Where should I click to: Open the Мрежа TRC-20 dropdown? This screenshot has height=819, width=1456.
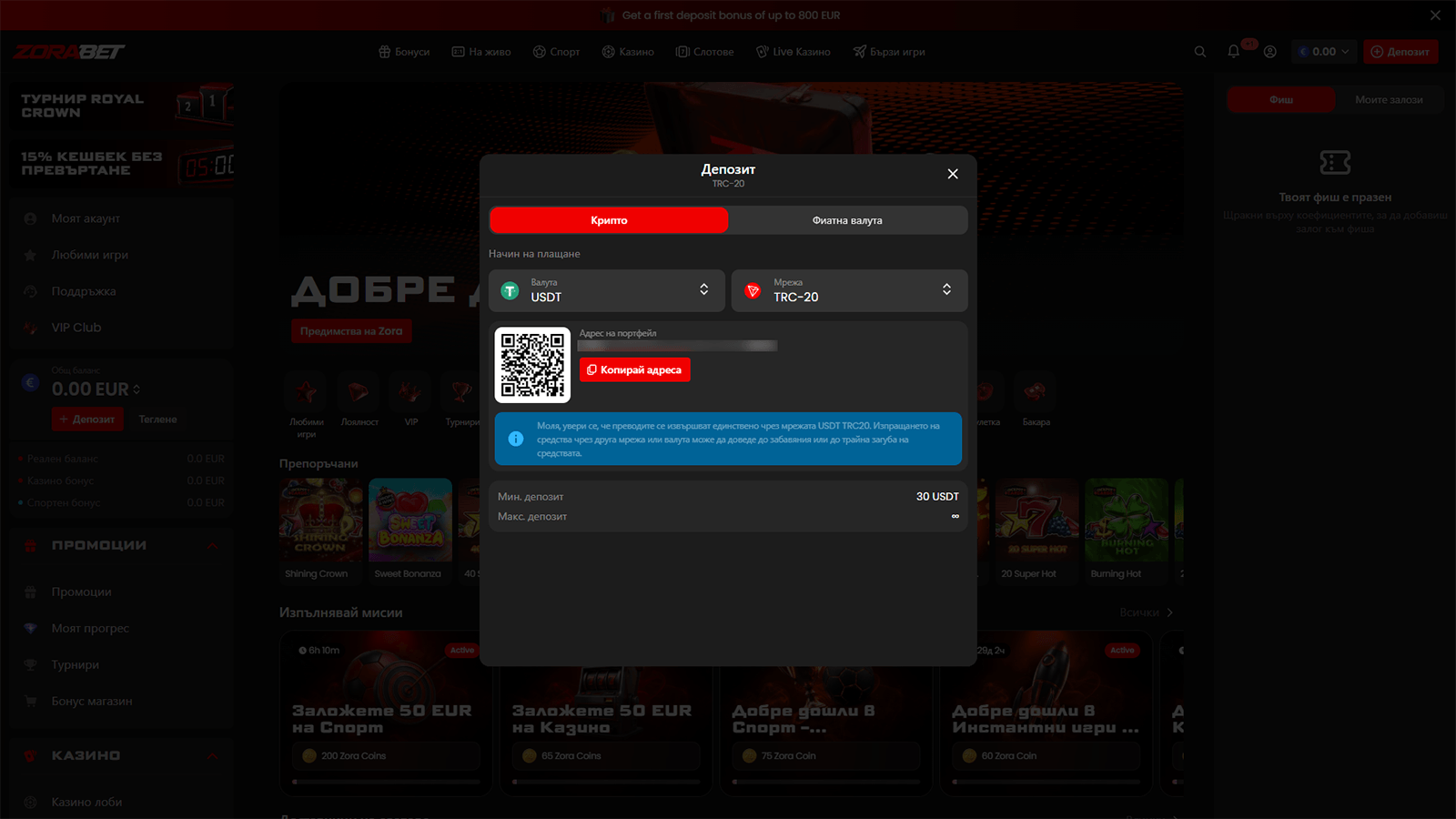point(849,290)
